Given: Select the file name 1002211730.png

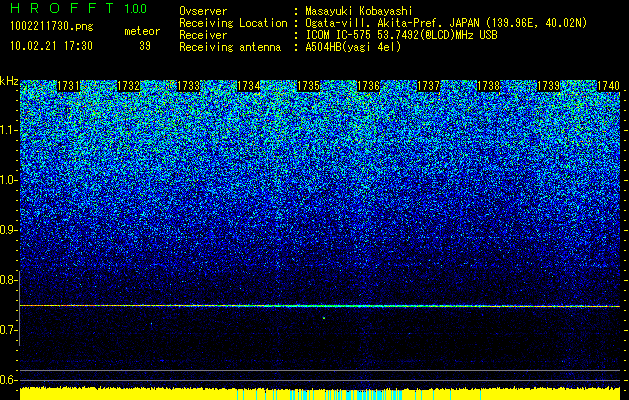Looking at the screenshot, I should 52,26.
